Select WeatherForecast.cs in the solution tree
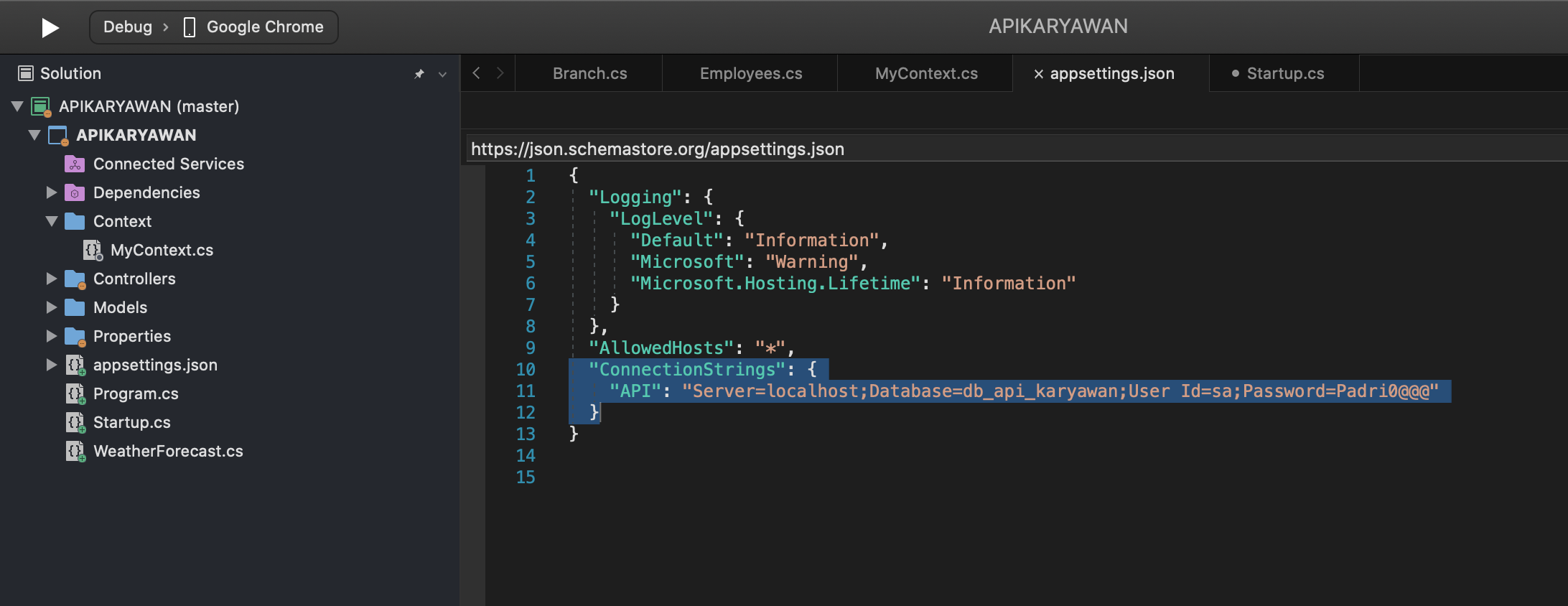 click(x=168, y=451)
